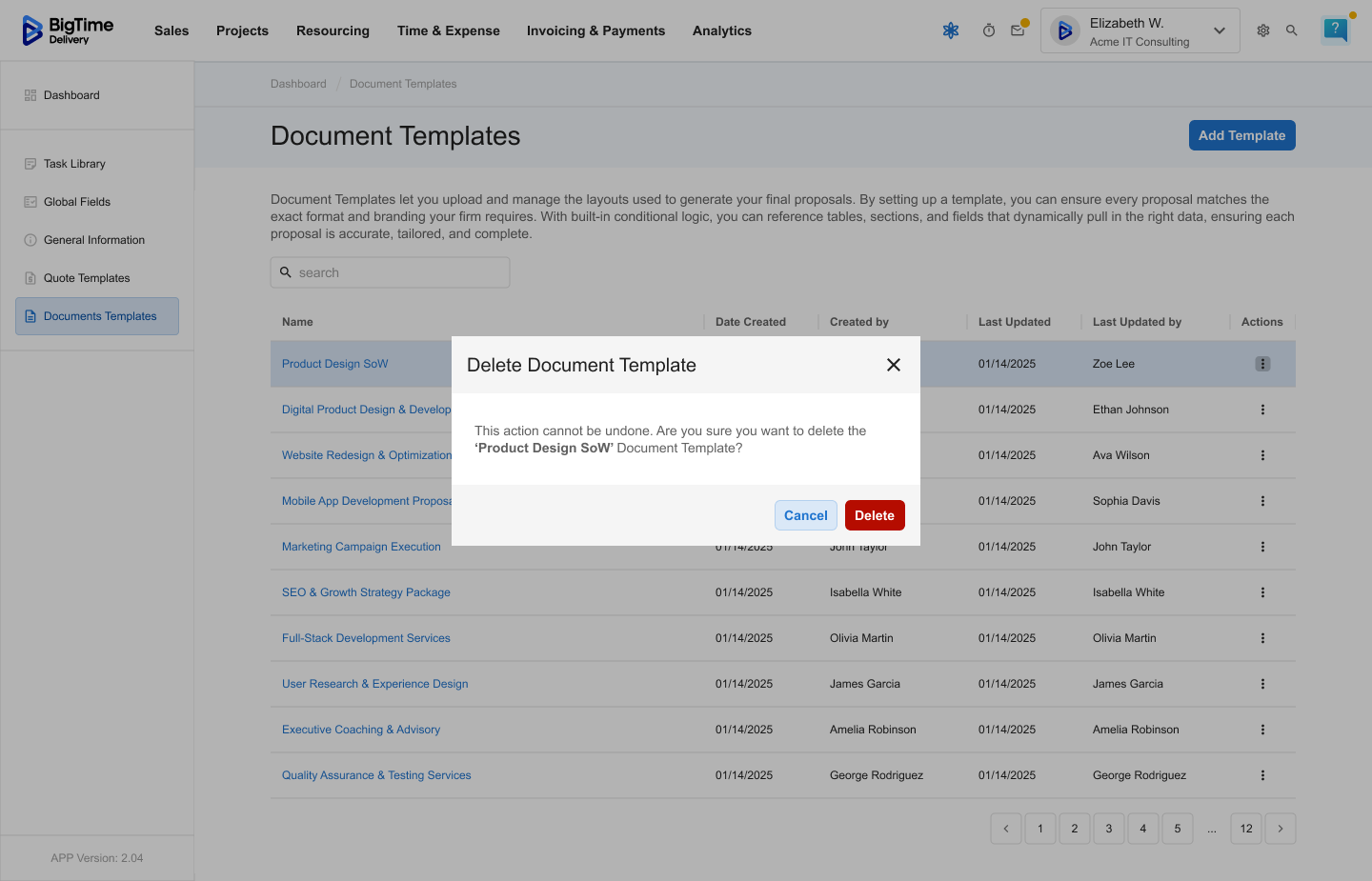Go to next page of templates
1372x881 pixels.
coord(1281,829)
